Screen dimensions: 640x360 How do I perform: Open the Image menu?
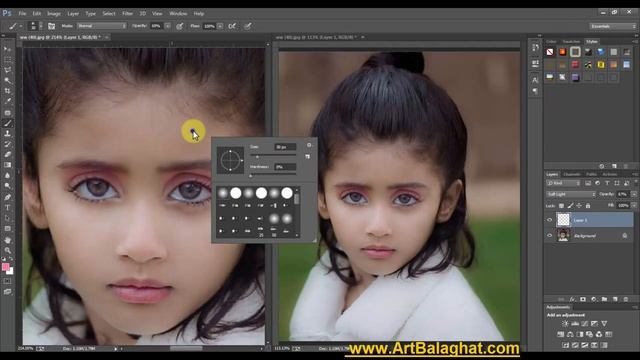pos(54,13)
